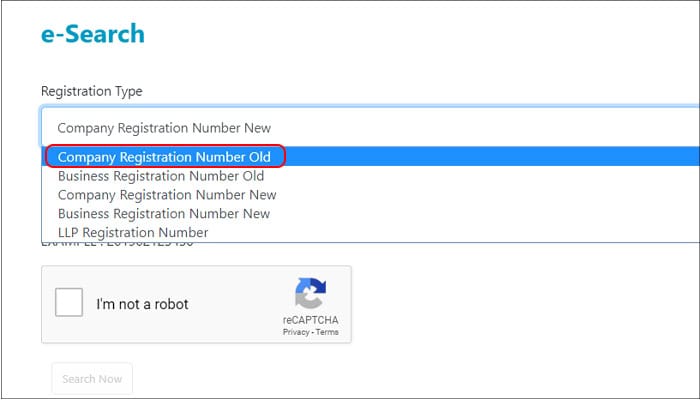Open the reCAPTCHA Terms link
Screen dimensions: 700x400
[x=327, y=332]
